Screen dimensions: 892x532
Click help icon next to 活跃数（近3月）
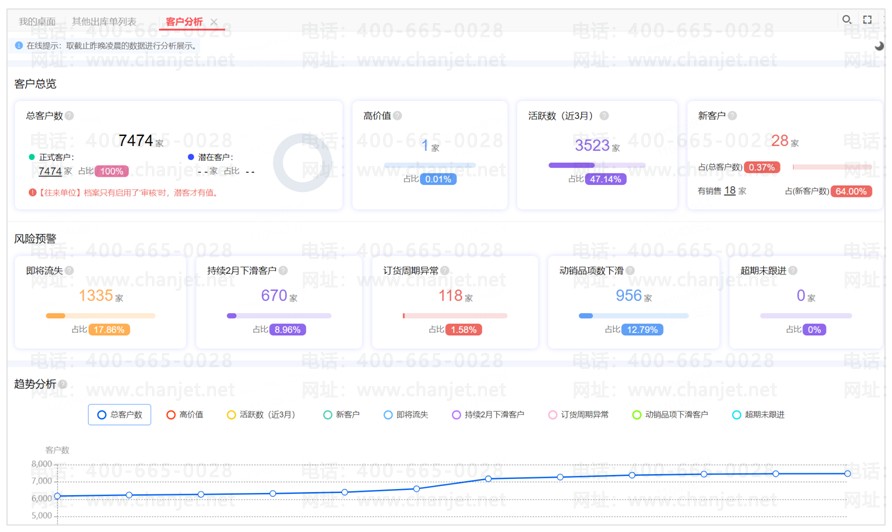point(604,116)
